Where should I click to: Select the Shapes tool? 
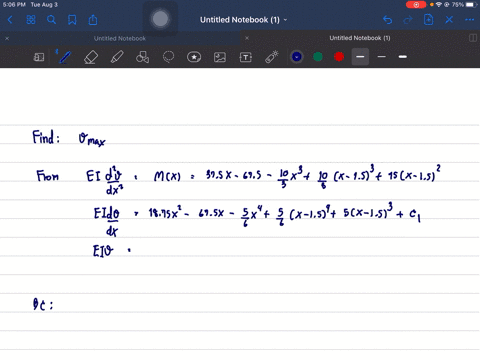(142, 57)
